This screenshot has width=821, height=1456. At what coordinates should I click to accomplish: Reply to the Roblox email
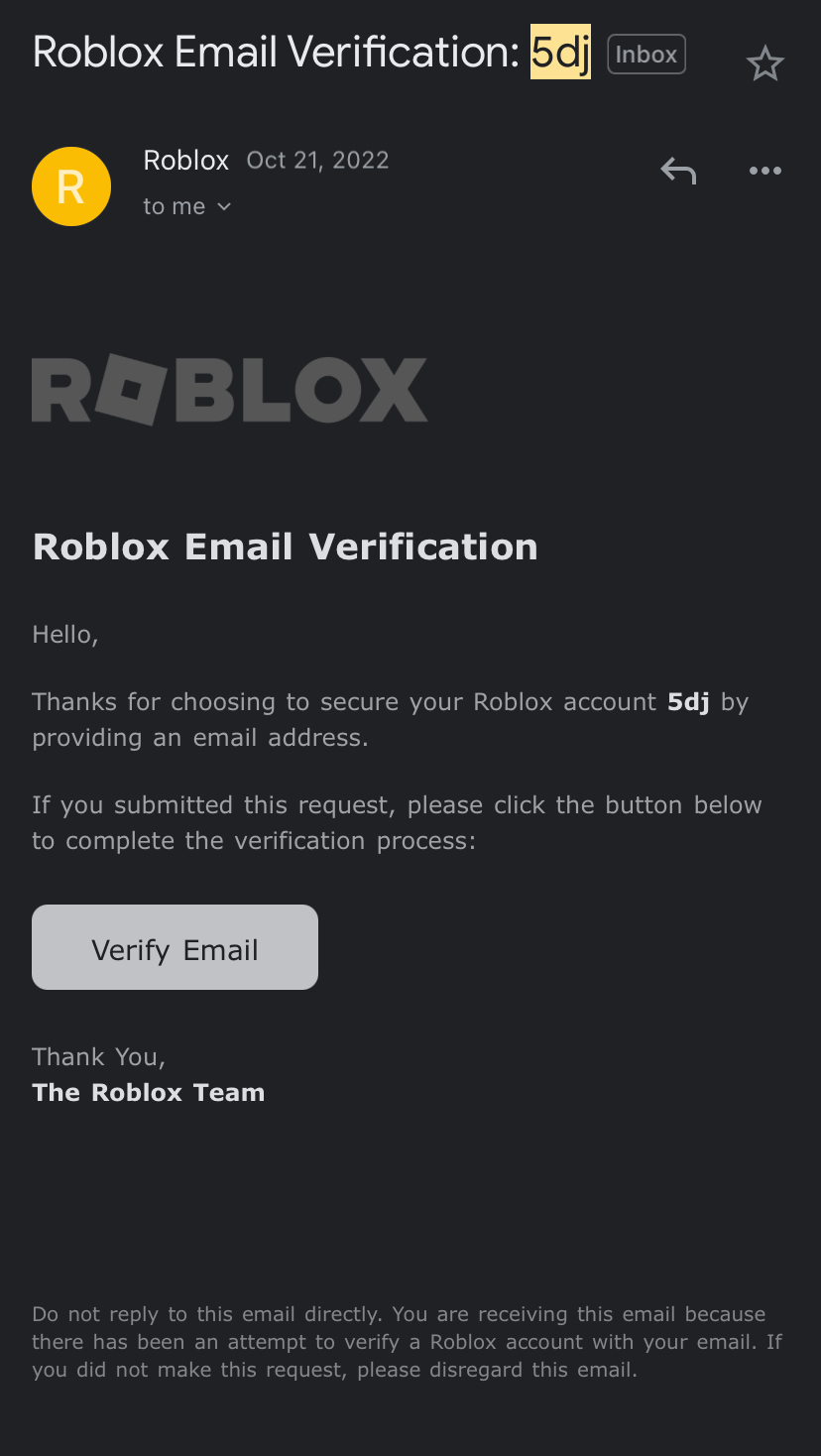pyautogui.click(x=678, y=172)
